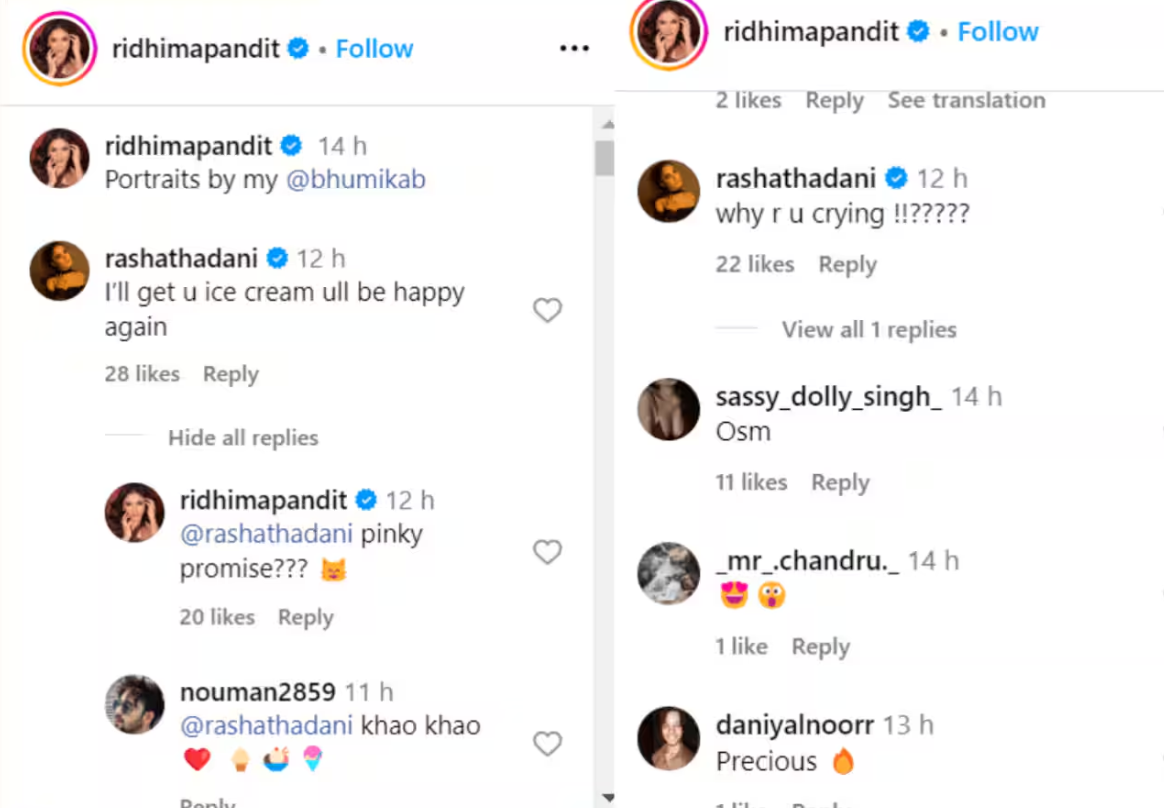
Task: Open sassy_dolly_singh_ profile picture
Action: [669, 409]
